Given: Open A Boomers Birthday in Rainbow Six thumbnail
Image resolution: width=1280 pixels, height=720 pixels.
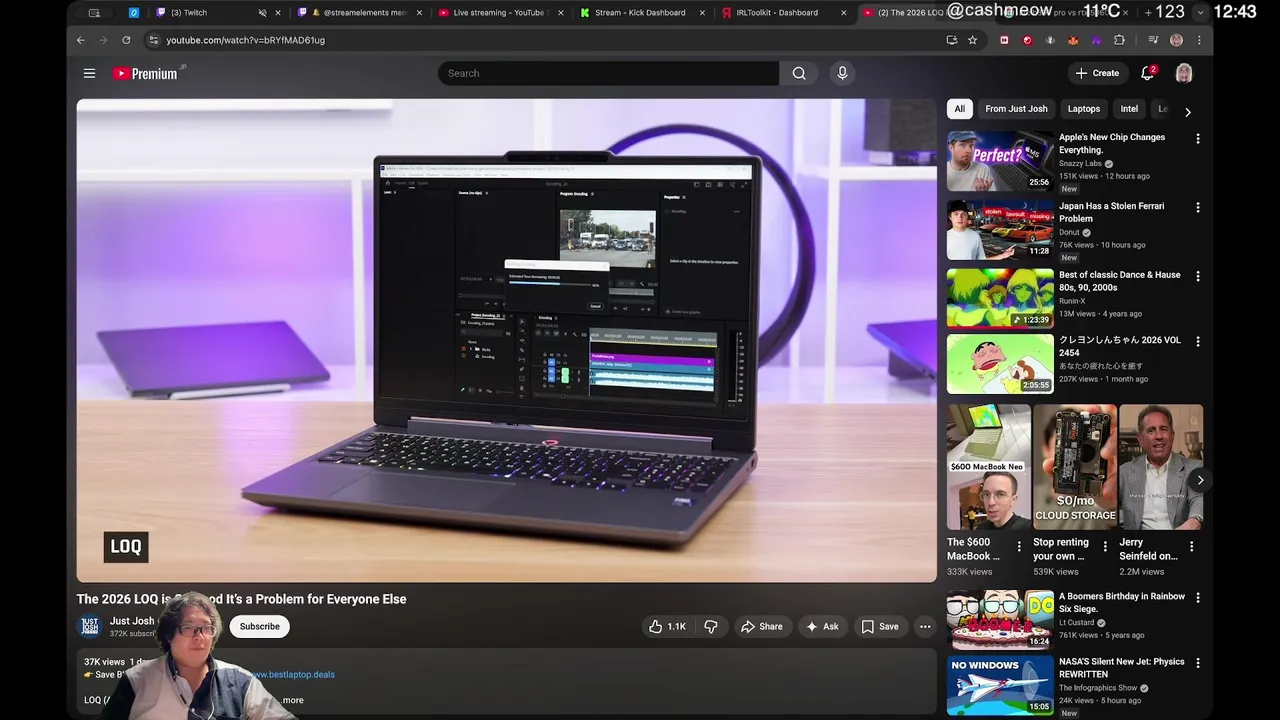Looking at the screenshot, I should (1000, 620).
